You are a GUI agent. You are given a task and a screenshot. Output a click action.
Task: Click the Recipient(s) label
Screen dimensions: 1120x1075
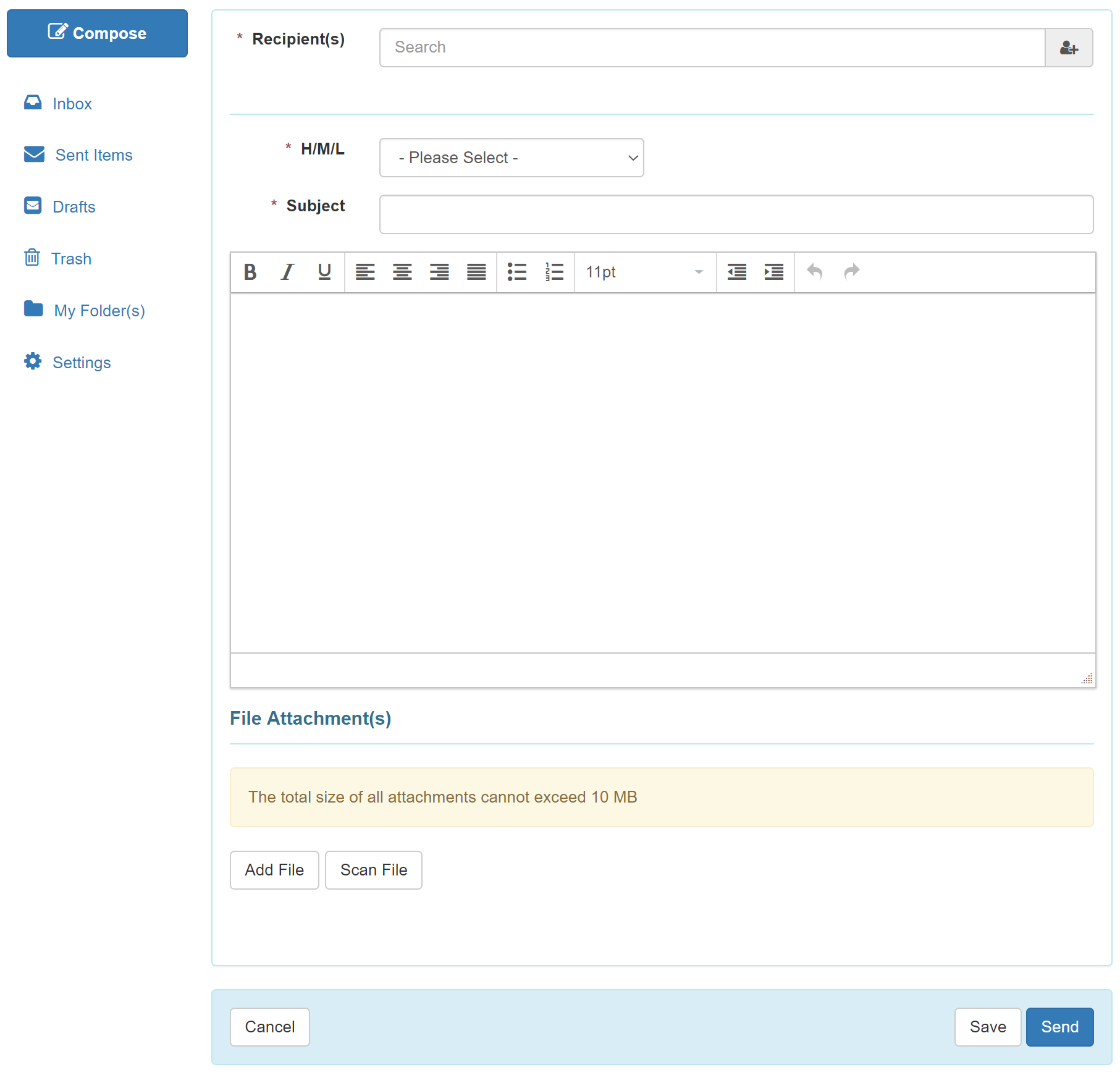pos(298,39)
